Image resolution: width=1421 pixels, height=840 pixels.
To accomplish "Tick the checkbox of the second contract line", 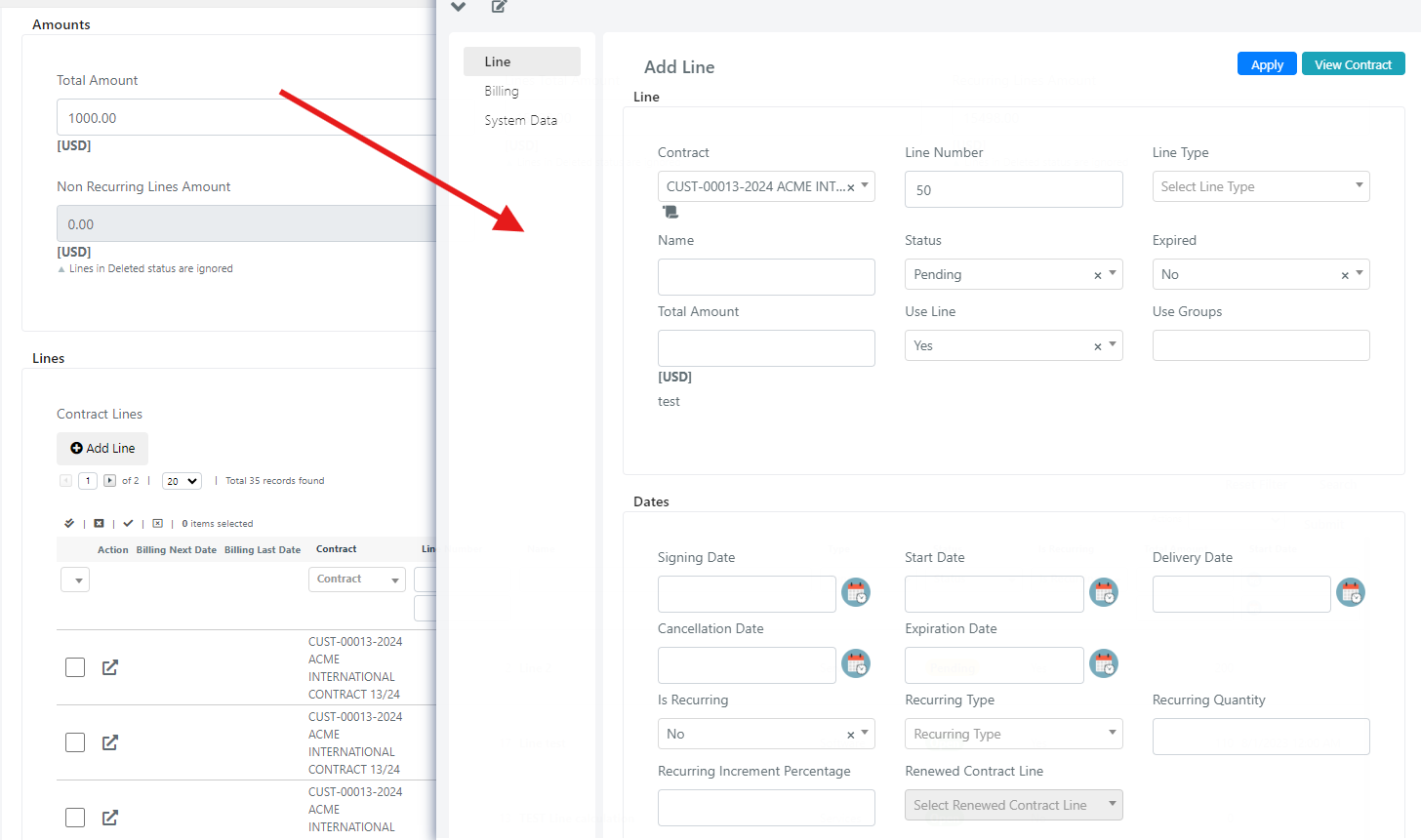I will coord(75,742).
